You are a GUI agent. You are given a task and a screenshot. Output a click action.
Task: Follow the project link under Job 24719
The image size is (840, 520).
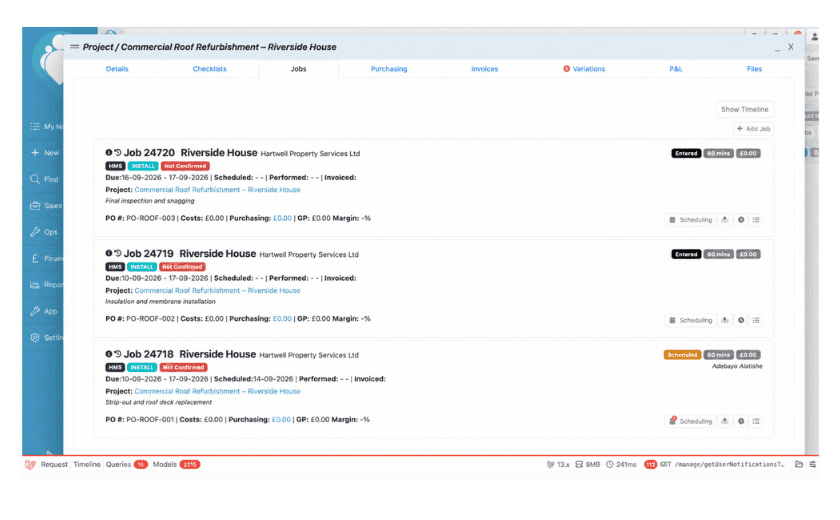click(217, 290)
